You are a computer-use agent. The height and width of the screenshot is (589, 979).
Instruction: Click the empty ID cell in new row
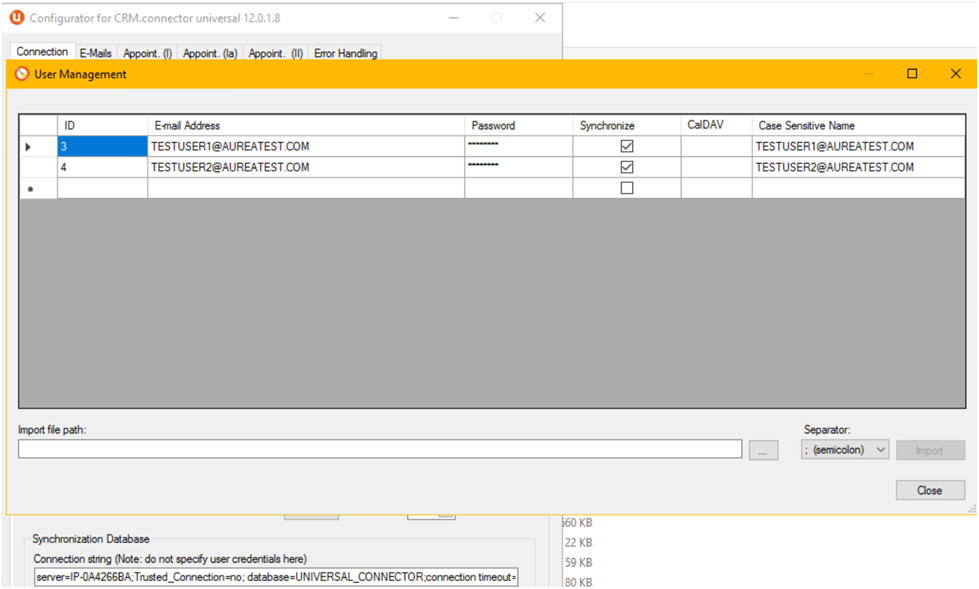tap(102, 189)
